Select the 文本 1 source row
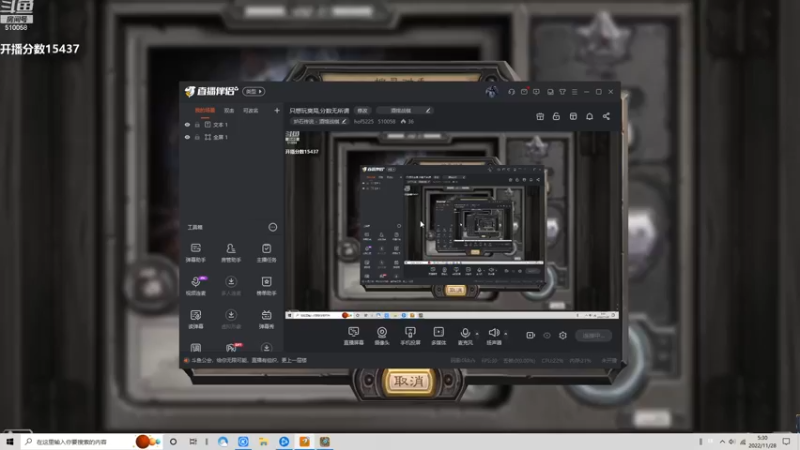 pos(231,124)
